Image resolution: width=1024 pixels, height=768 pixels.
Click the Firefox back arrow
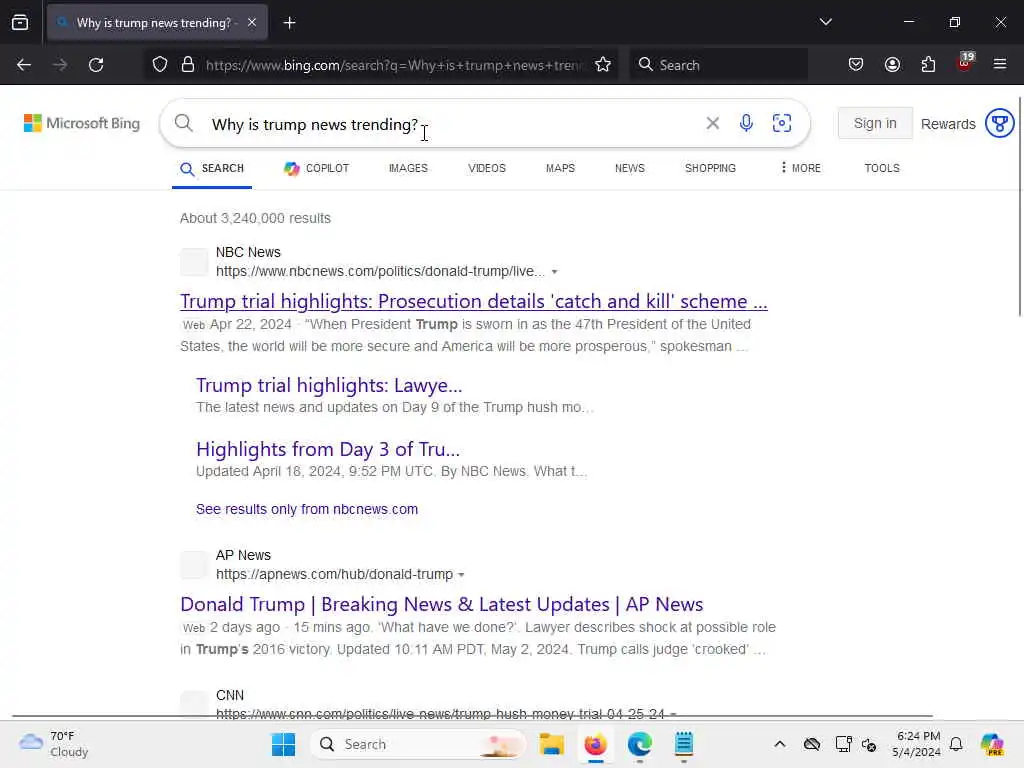tap(24, 65)
